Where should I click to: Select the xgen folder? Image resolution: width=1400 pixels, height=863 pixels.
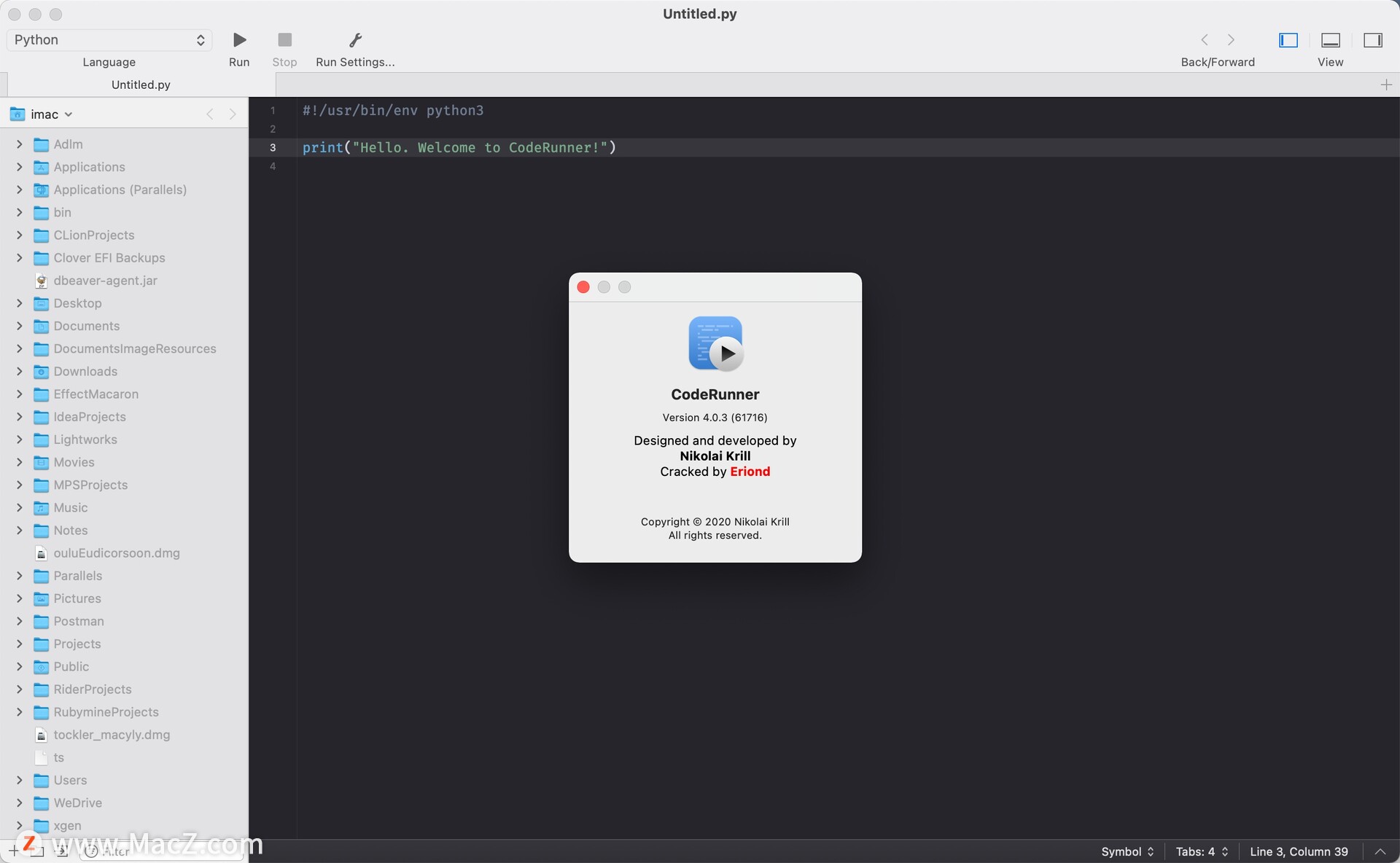point(67,826)
